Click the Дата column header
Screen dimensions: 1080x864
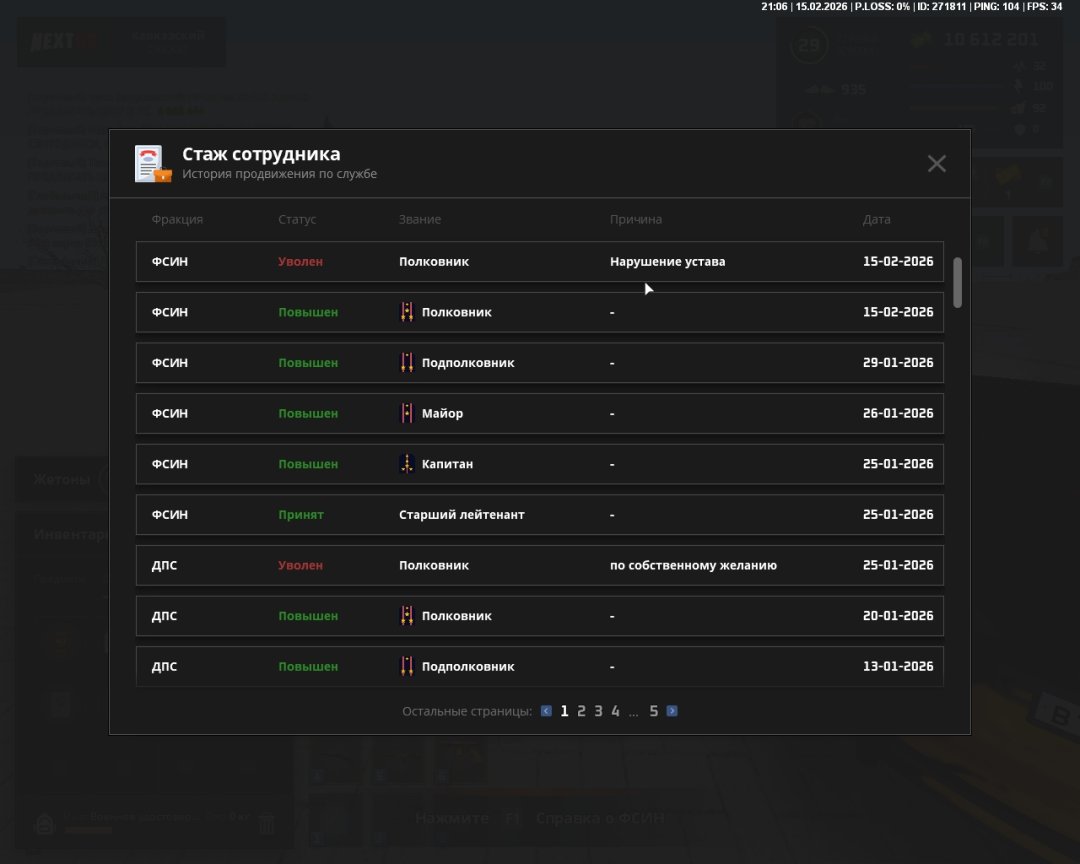point(876,219)
